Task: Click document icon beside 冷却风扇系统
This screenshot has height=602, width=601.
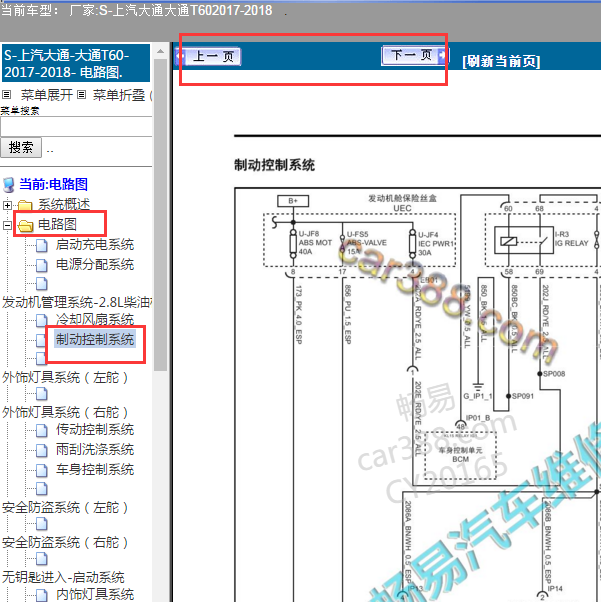Action: [x=42, y=320]
